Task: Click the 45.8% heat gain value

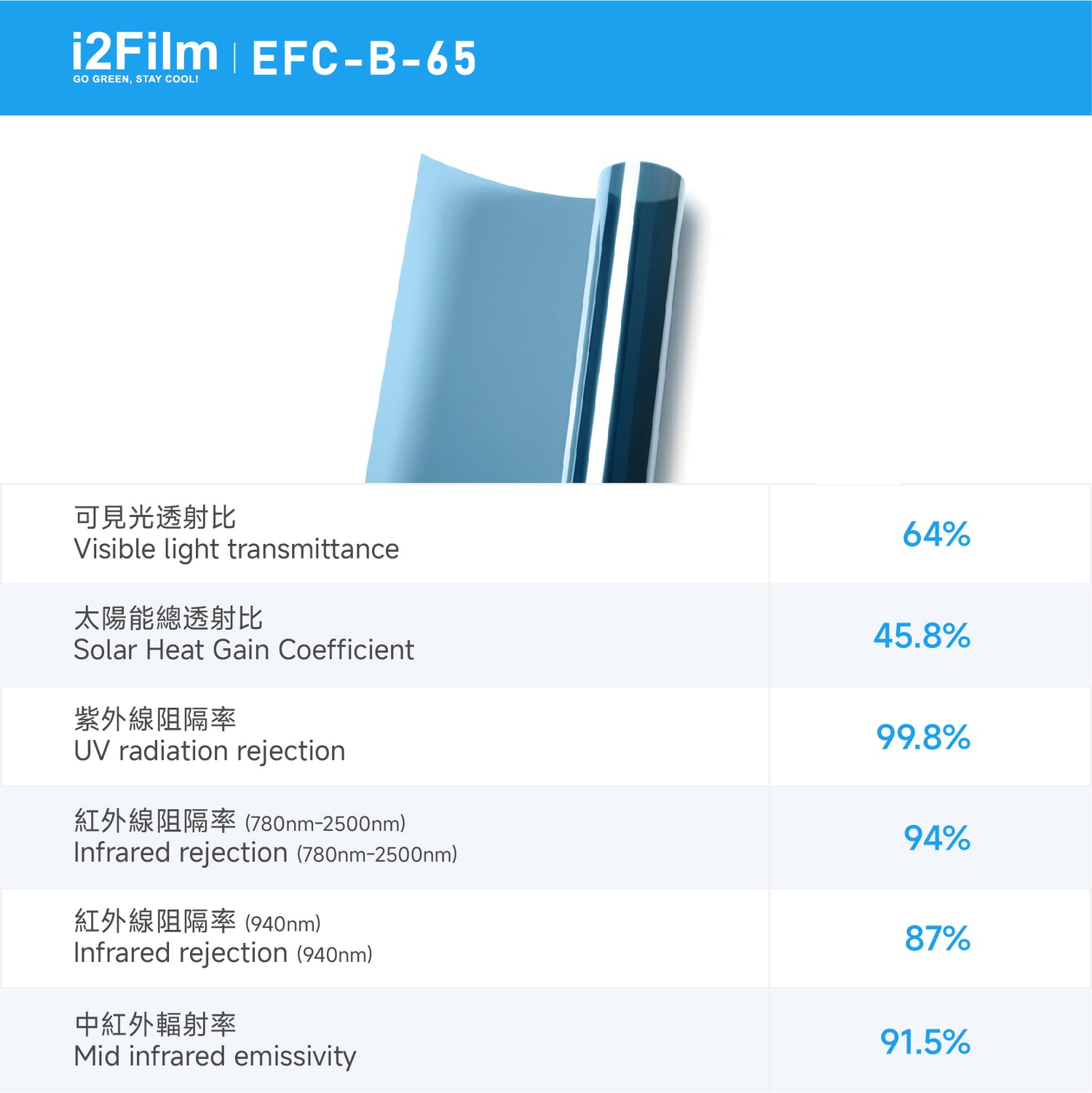Action: (922, 635)
